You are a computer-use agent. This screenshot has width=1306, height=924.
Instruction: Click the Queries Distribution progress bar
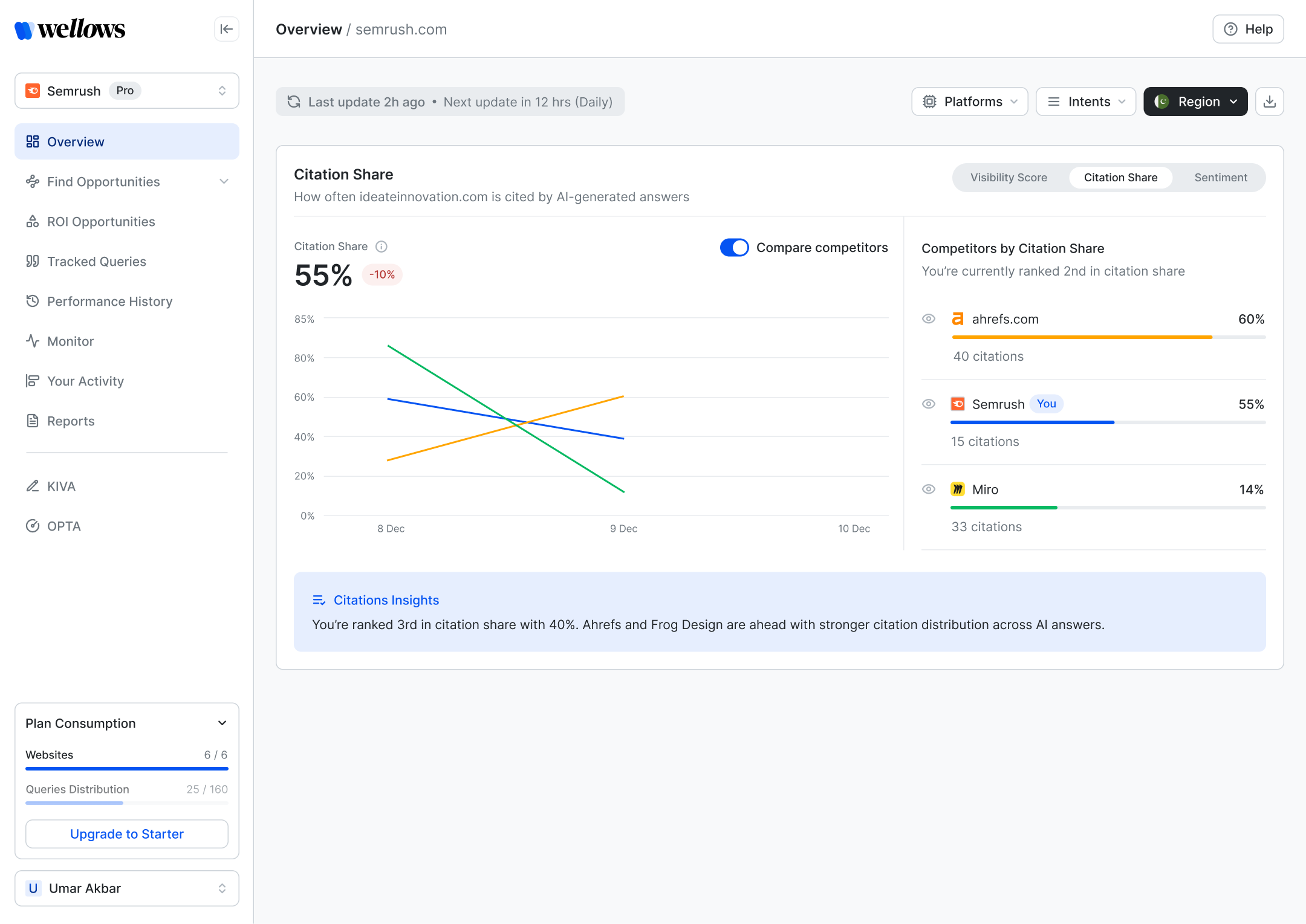pyautogui.click(x=127, y=803)
